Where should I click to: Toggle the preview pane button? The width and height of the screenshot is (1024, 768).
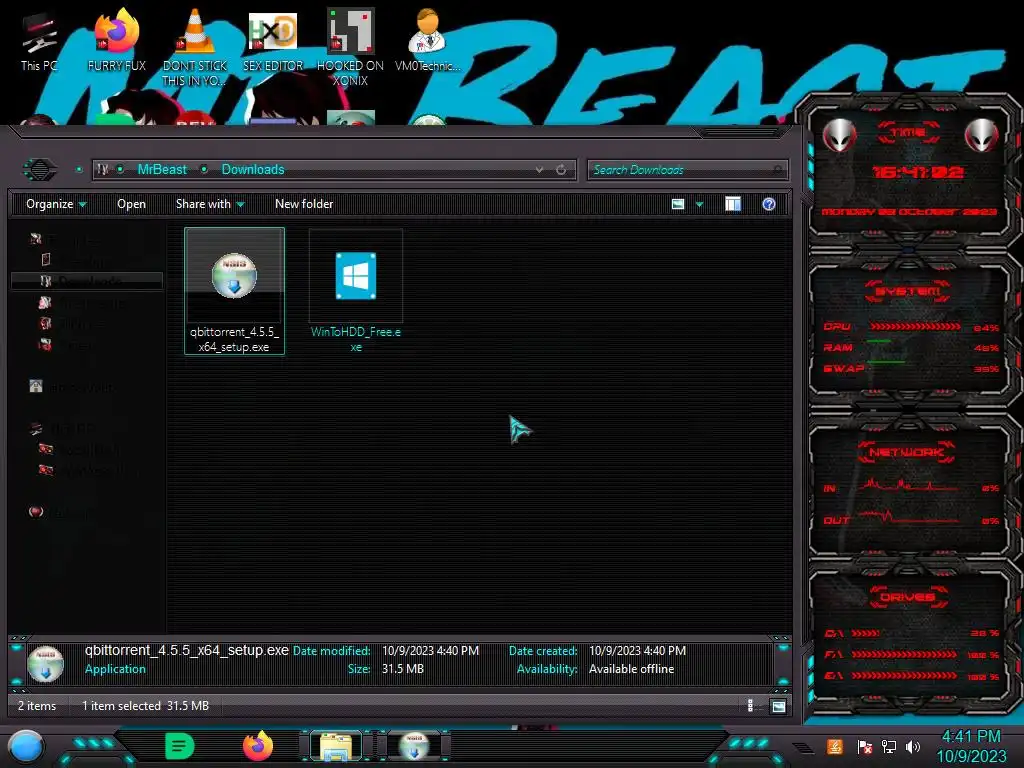tap(733, 204)
